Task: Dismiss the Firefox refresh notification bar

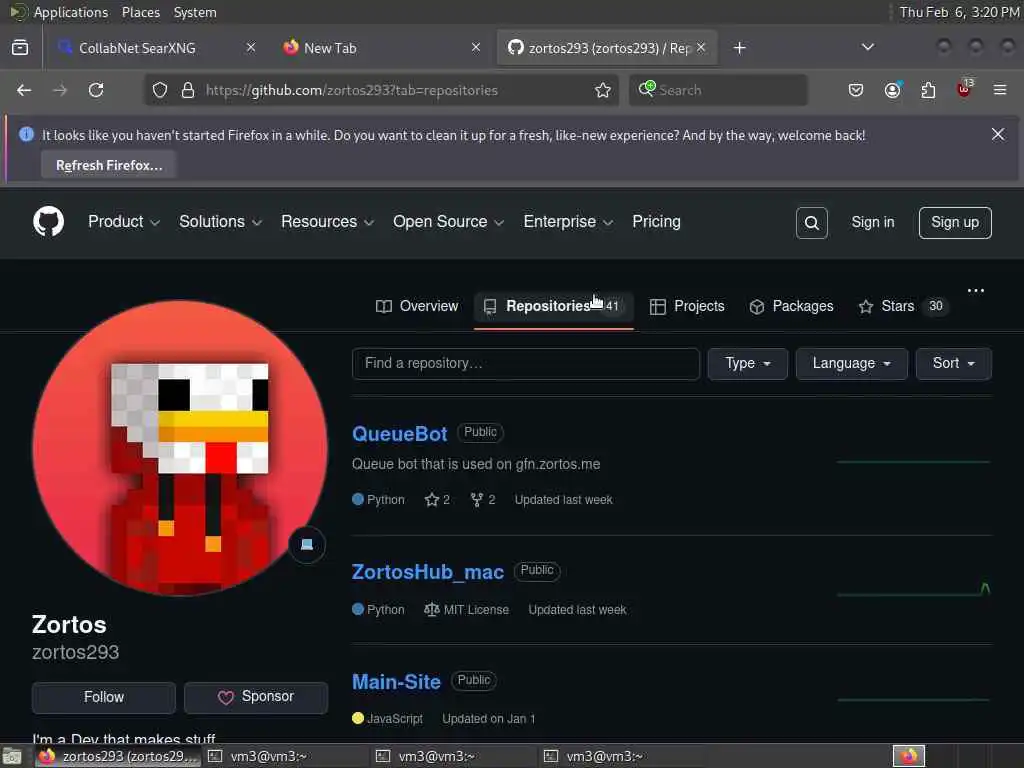Action: click(x=998, y=135)
